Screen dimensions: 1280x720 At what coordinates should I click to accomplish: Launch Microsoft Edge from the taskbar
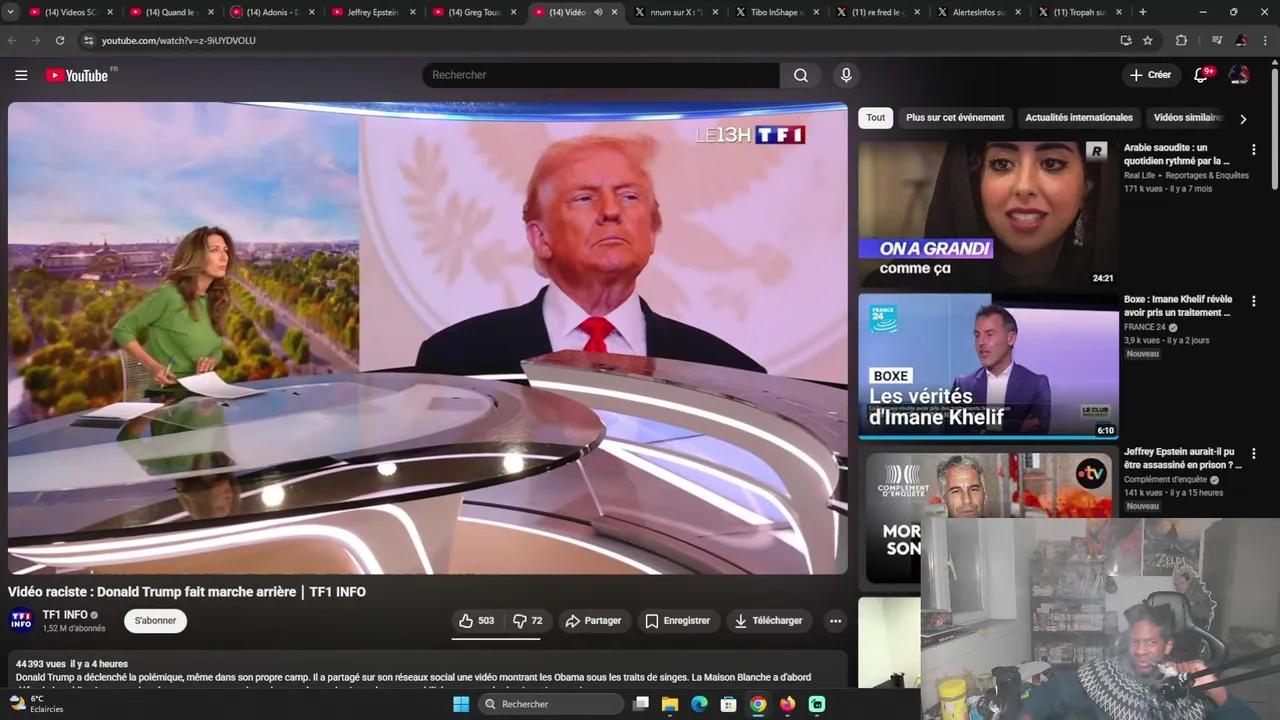point(699,704)
